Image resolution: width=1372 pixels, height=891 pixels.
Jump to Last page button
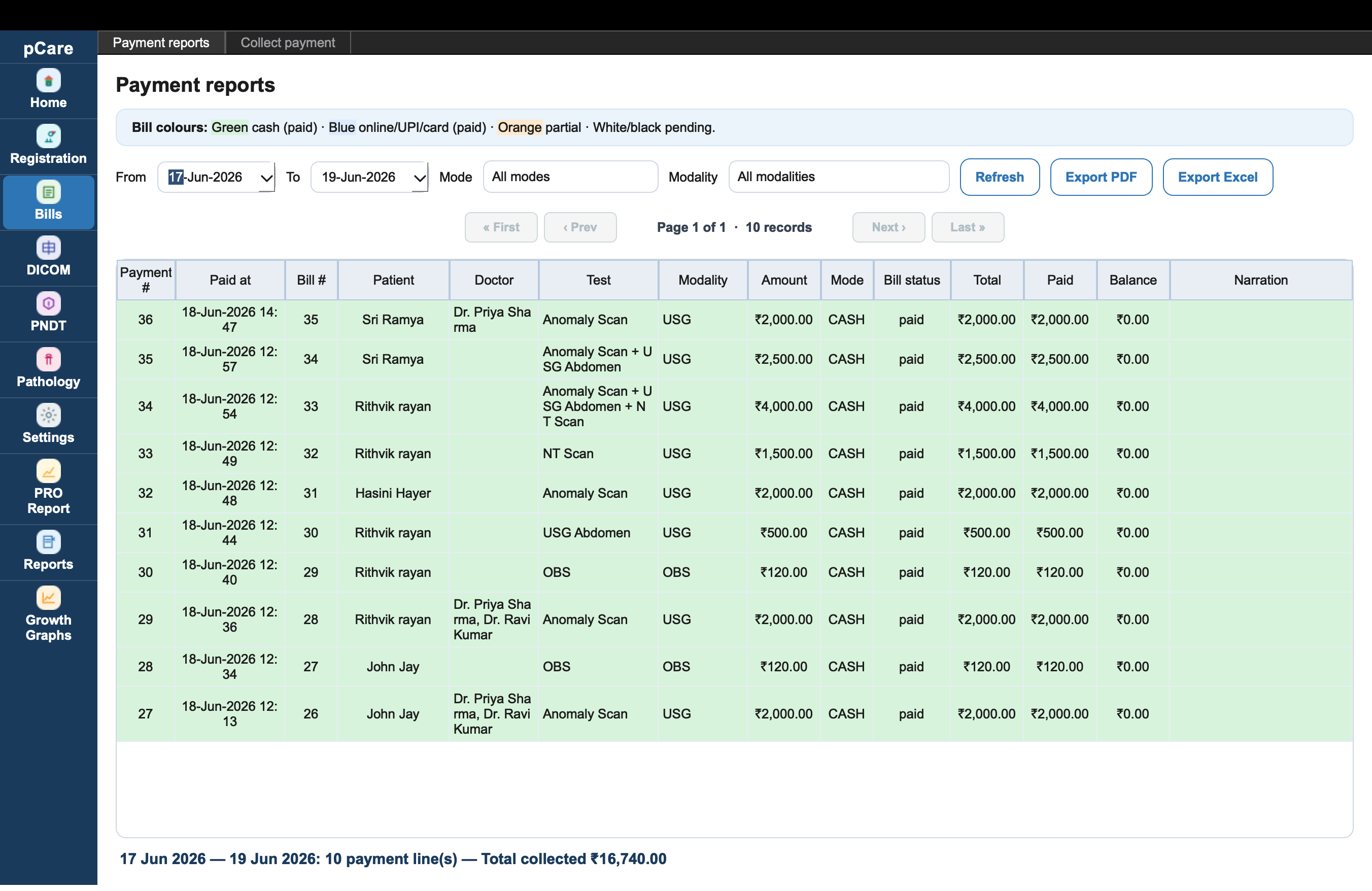(x=967, y=227)
